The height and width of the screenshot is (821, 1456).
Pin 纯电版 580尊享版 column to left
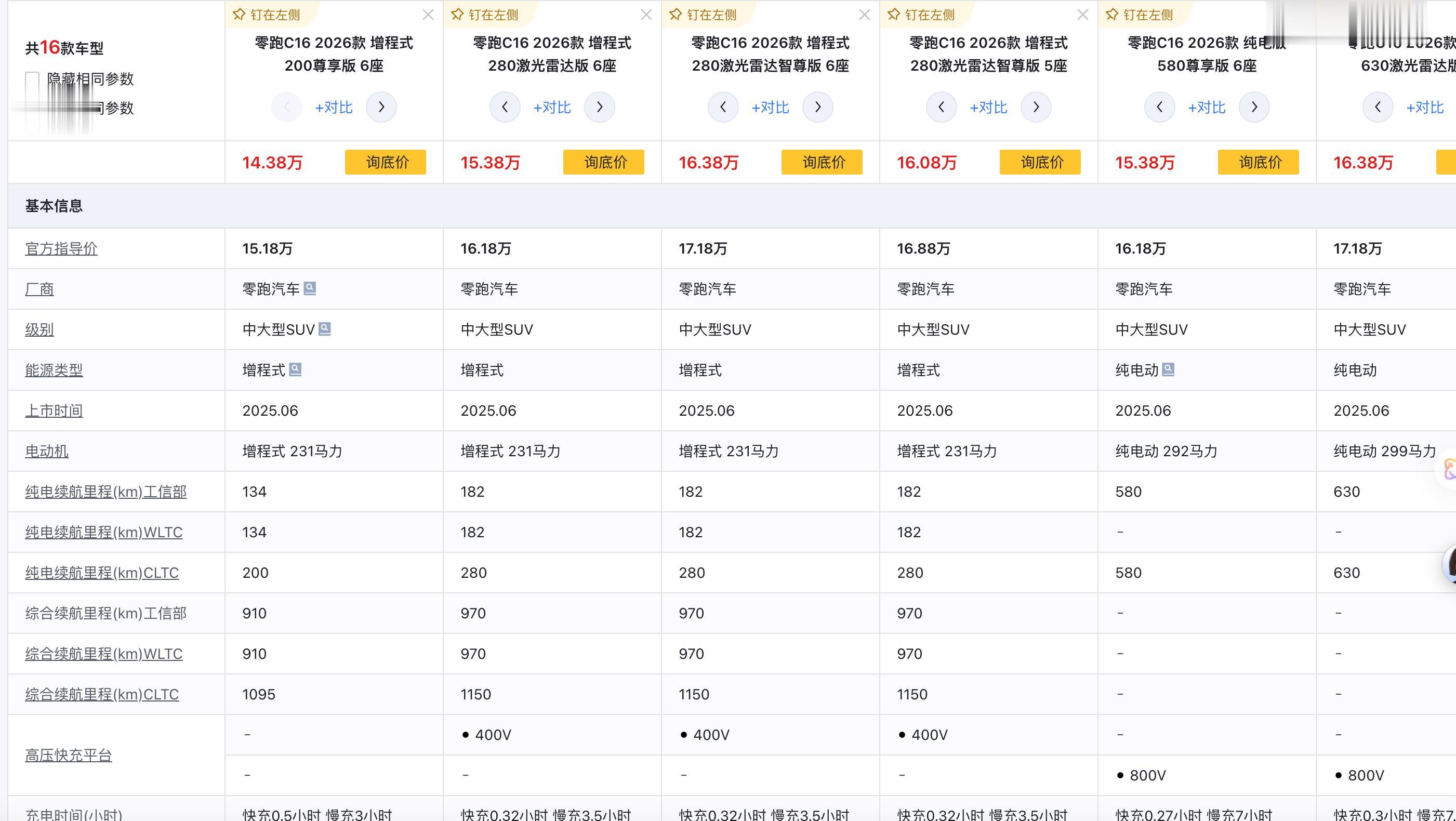click(1140, 15)
